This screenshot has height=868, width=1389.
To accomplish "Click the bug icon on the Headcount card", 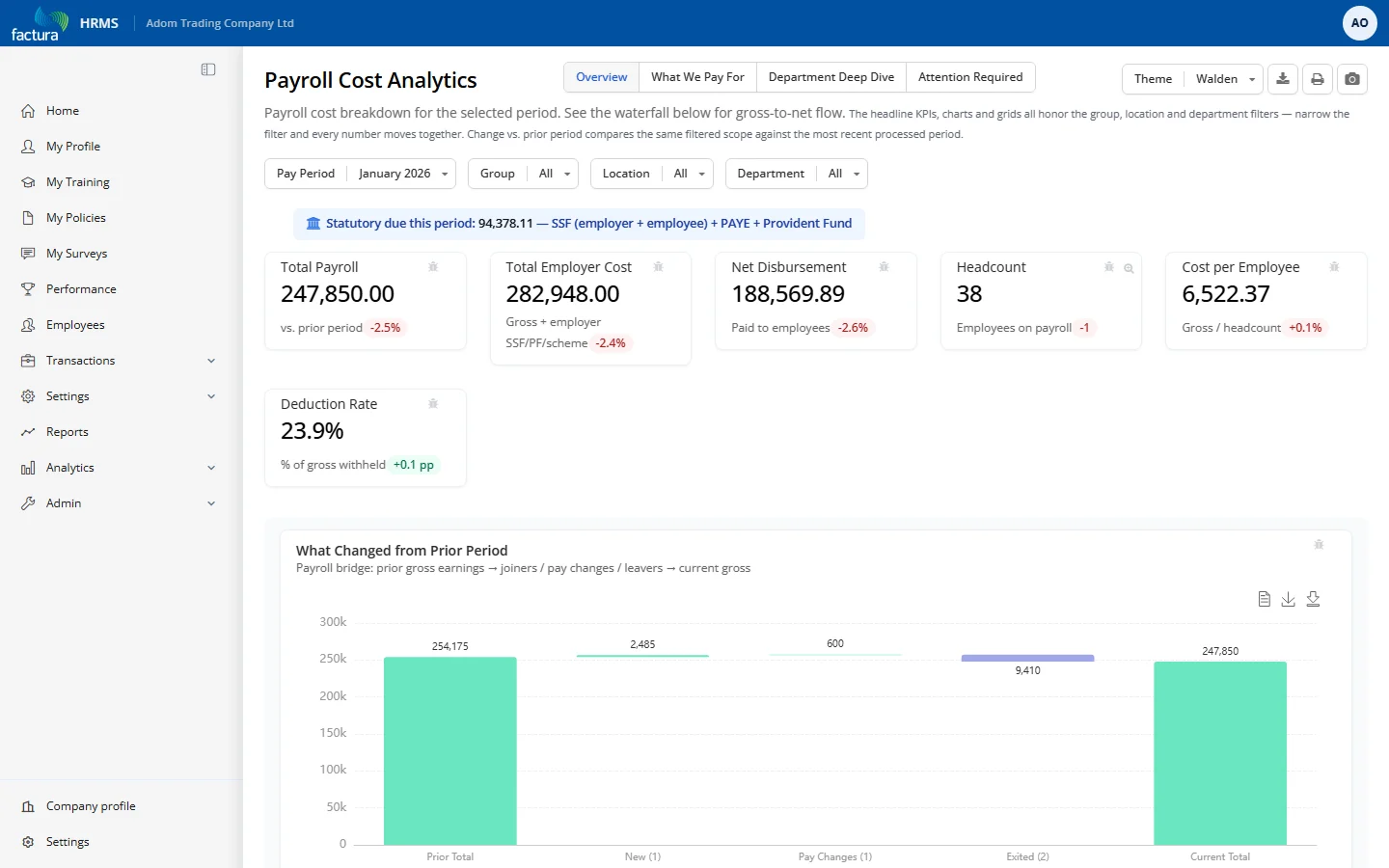I will (x=1109, y=267).
